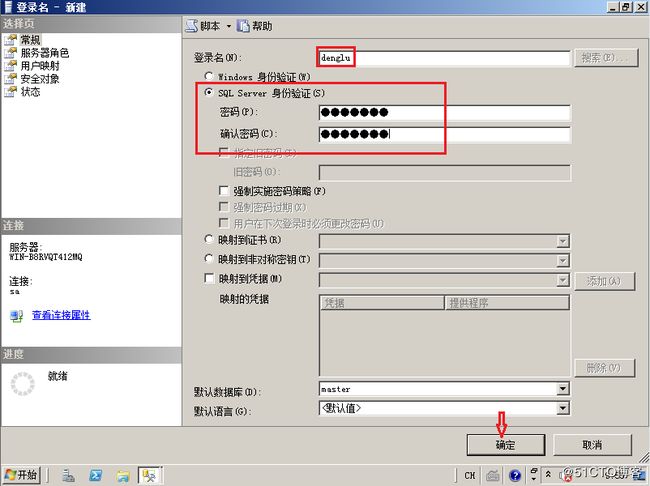This screenshot has width=650, height=486.
Task: Switch to SSMS taskbar icon
Action: (150, 475)
